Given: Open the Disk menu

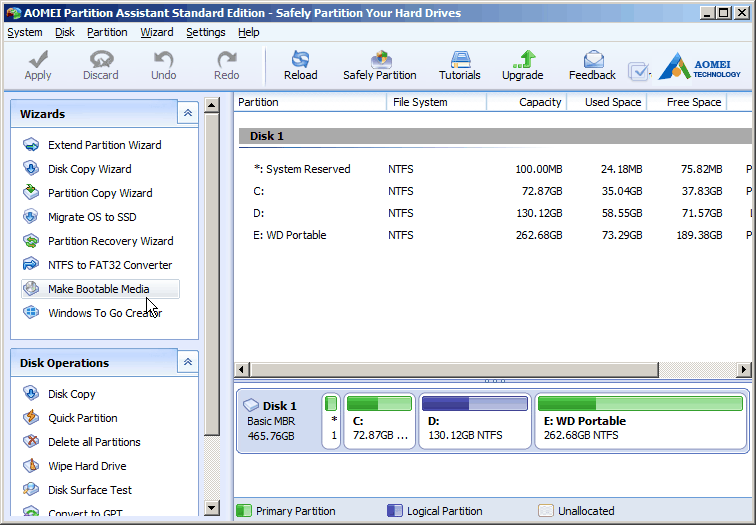Looking at the screenshot, I should point(65,32).
